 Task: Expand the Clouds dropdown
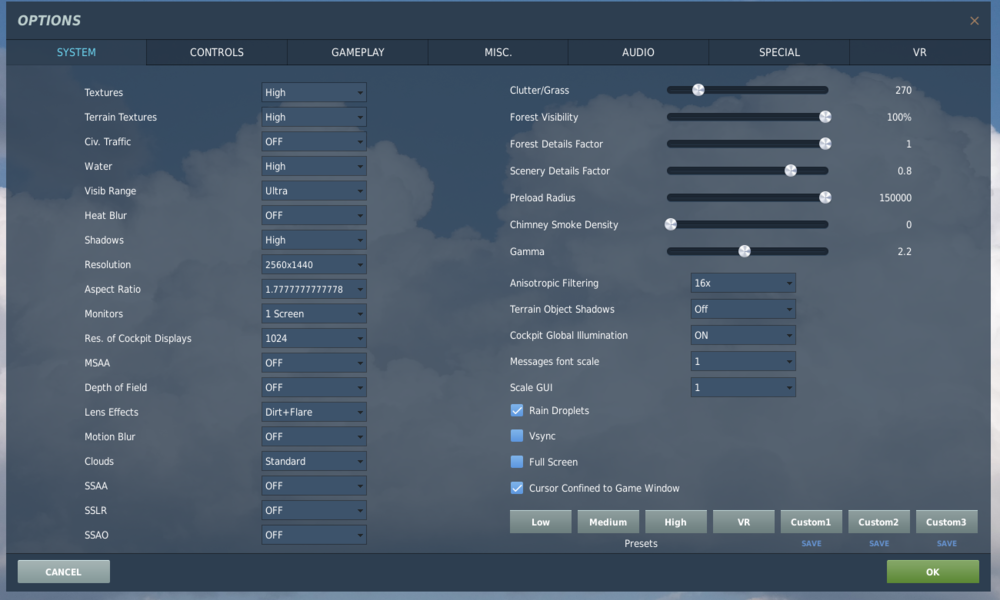point(313,461)
